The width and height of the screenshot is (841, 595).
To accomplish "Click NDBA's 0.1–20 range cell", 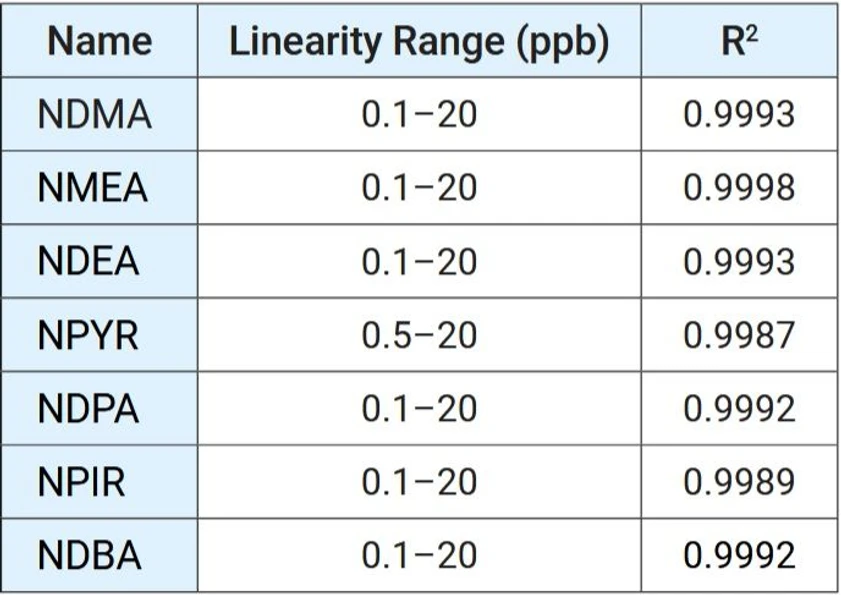I will (x=419, y=555).
